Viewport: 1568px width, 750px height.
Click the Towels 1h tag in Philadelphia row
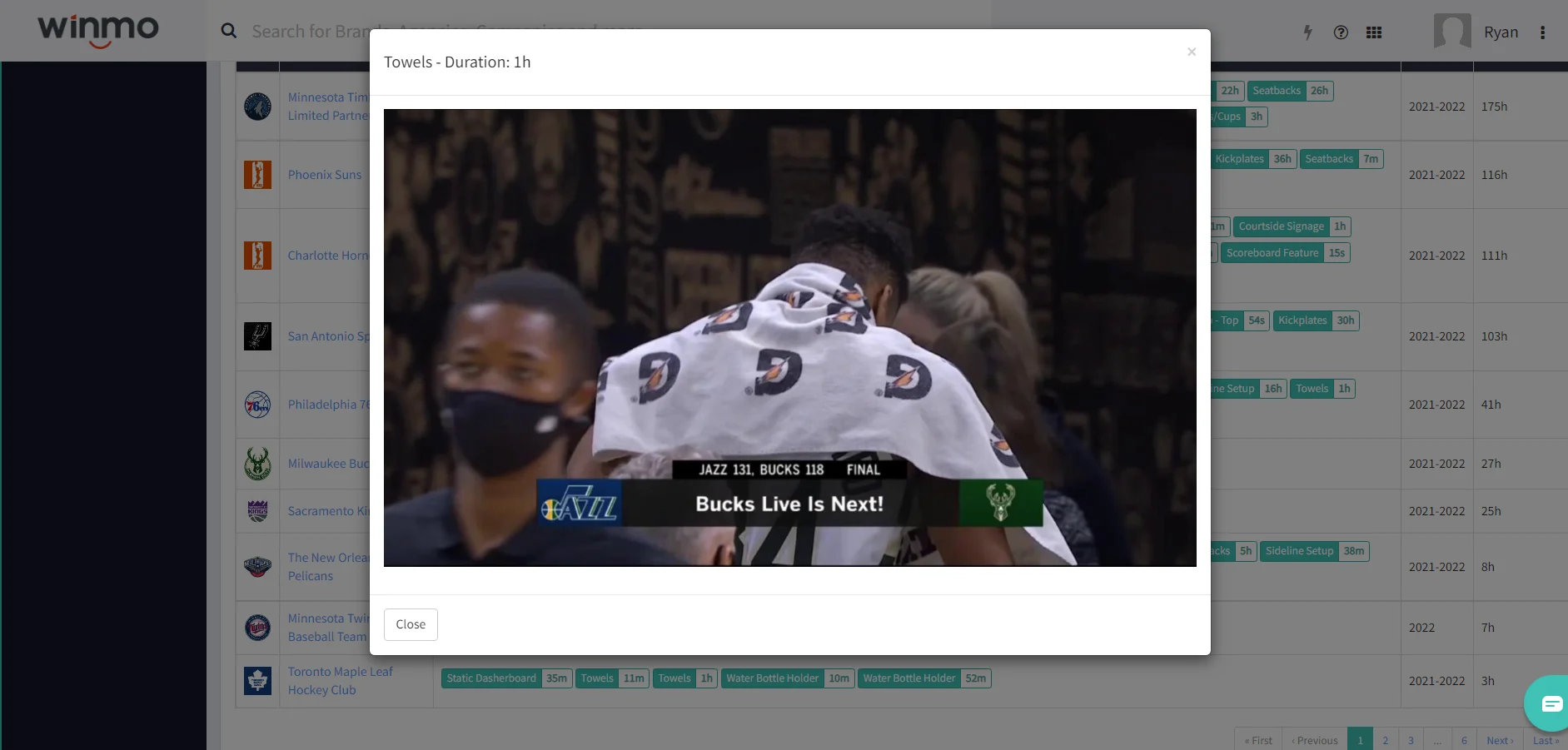point(1322,389)
